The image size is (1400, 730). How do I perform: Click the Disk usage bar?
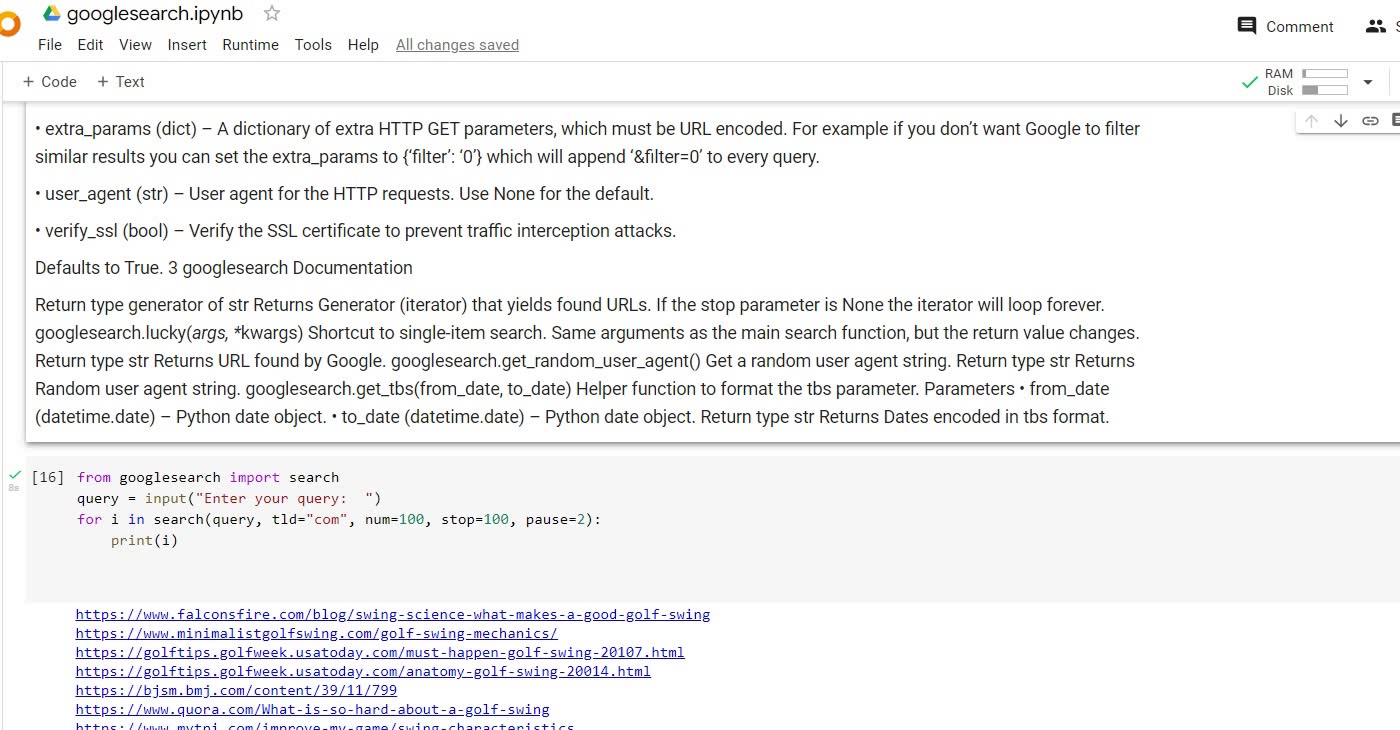tap(1325, 90)
